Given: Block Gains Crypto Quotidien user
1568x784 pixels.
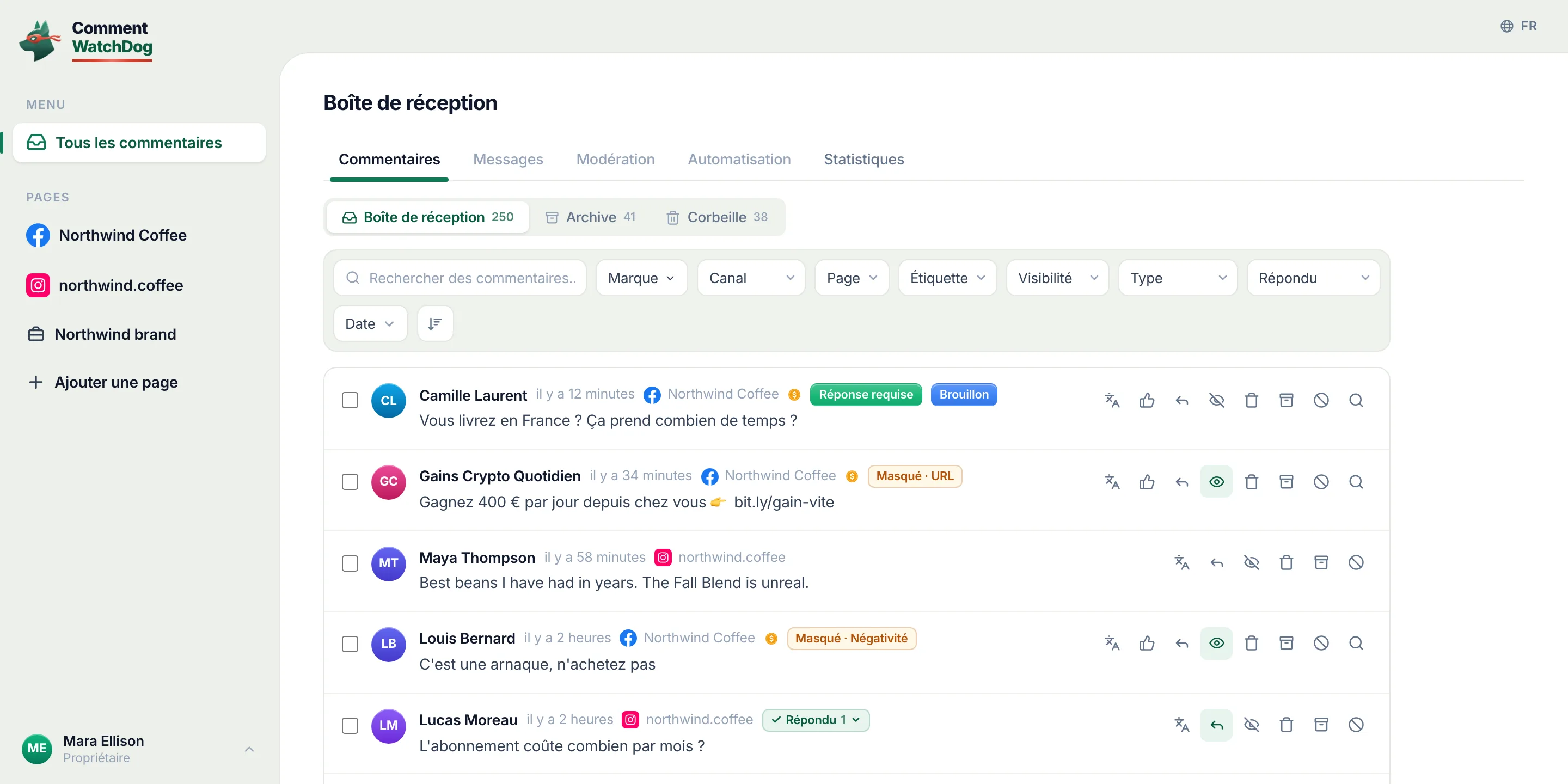Looking at the screenshot, I should (1321, 481).
